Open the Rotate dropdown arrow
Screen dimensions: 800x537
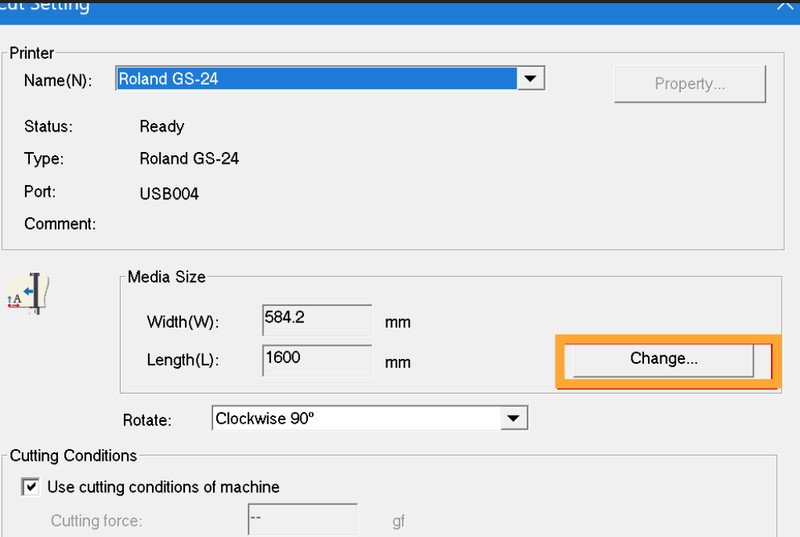click(x=513, y=418)
